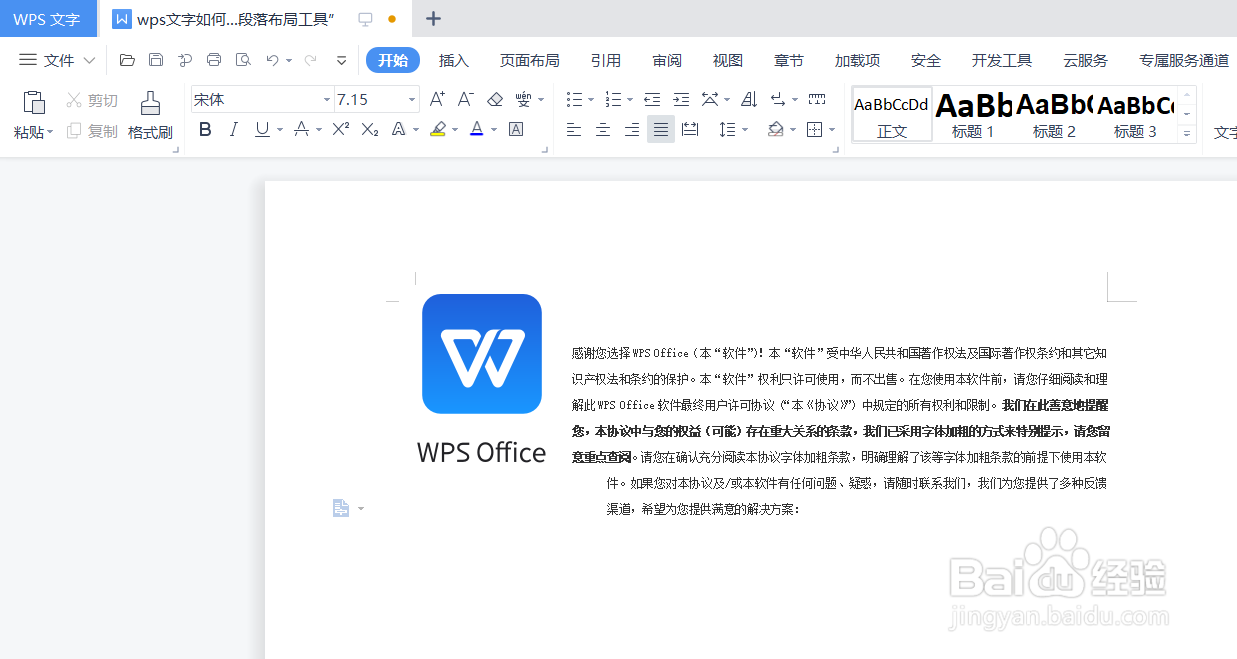Viewport: 1237px width, 659px height.
Task: Increase font size with A+ icon
Action: coord(437,99)
